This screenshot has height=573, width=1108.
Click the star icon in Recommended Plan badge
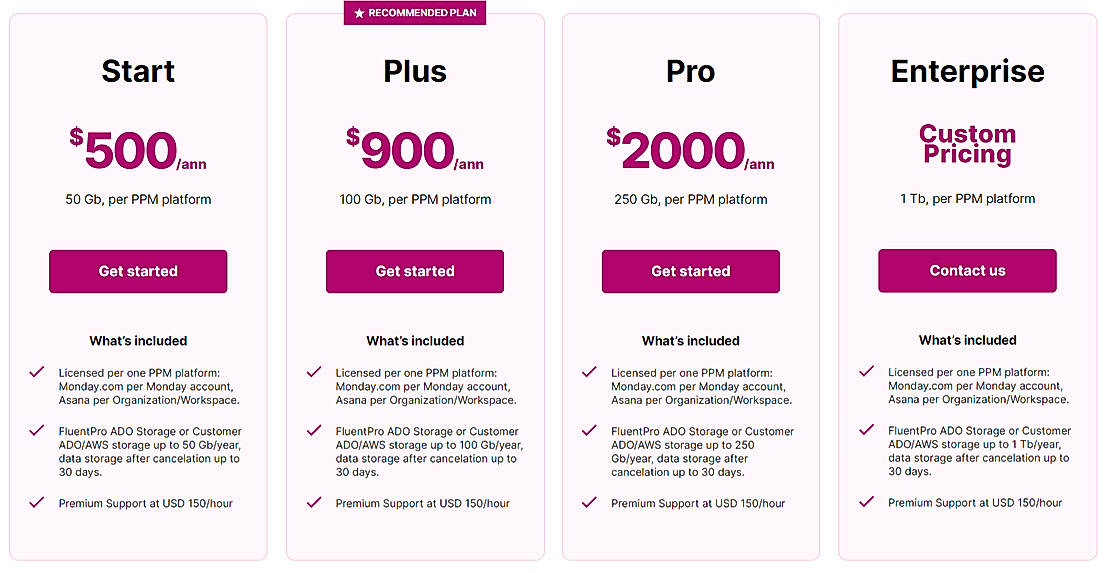tap(359, 13)
